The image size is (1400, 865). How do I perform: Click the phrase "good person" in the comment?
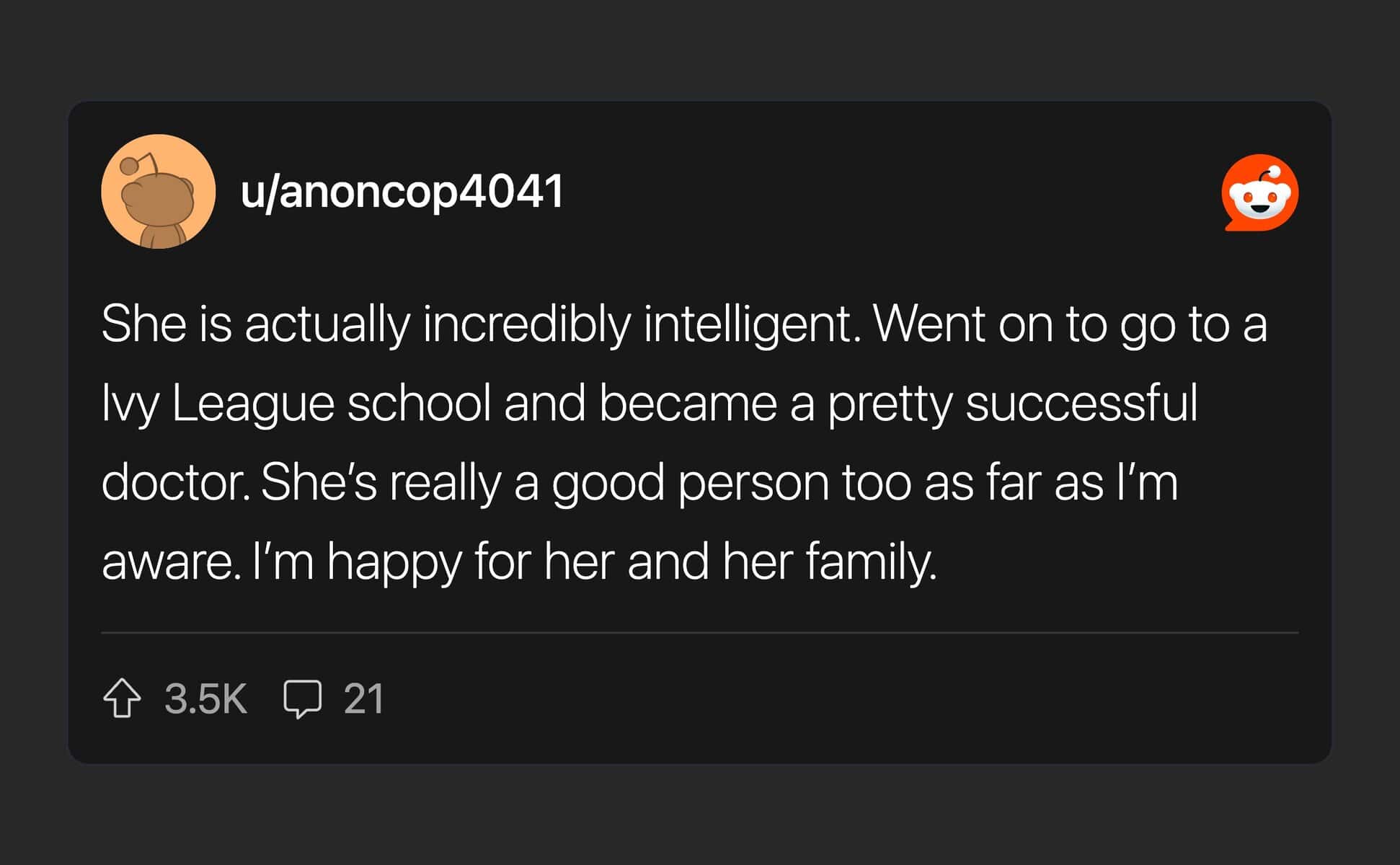point(690,482)
